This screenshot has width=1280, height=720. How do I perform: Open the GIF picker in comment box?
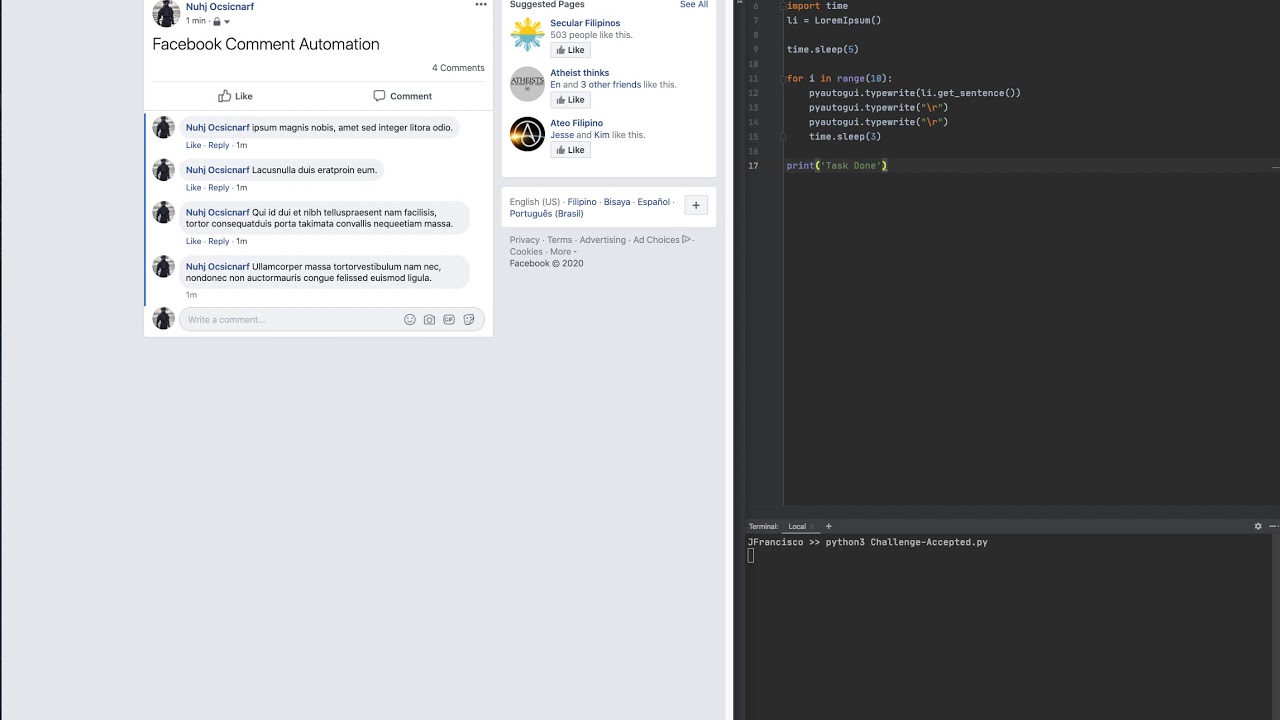pyautogui.click(x=449, y=320)
